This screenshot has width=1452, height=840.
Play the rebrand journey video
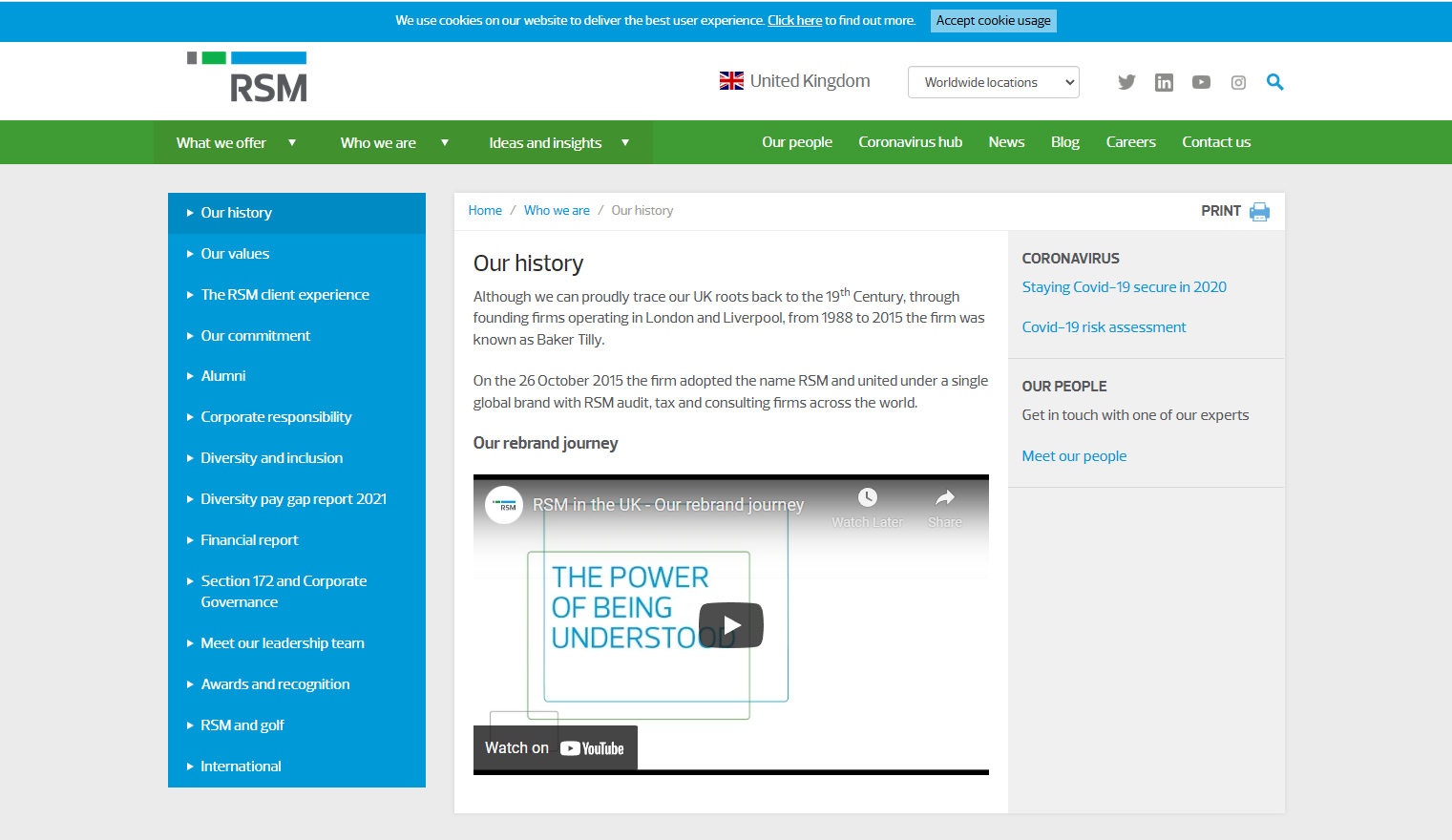click(731, 625)
